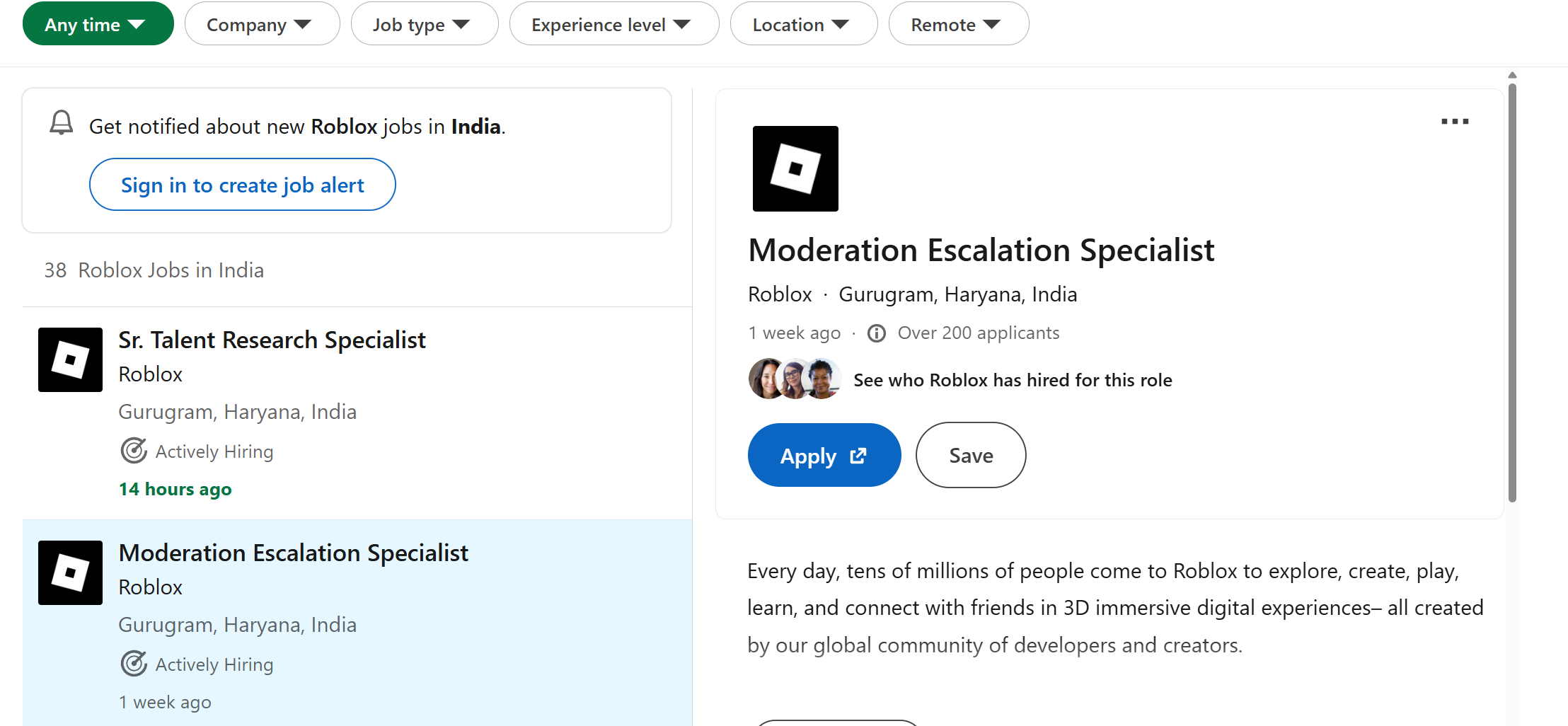Click the notification bell icon
The height and width of the screenshot is (726, 1568).
point(62,123)
